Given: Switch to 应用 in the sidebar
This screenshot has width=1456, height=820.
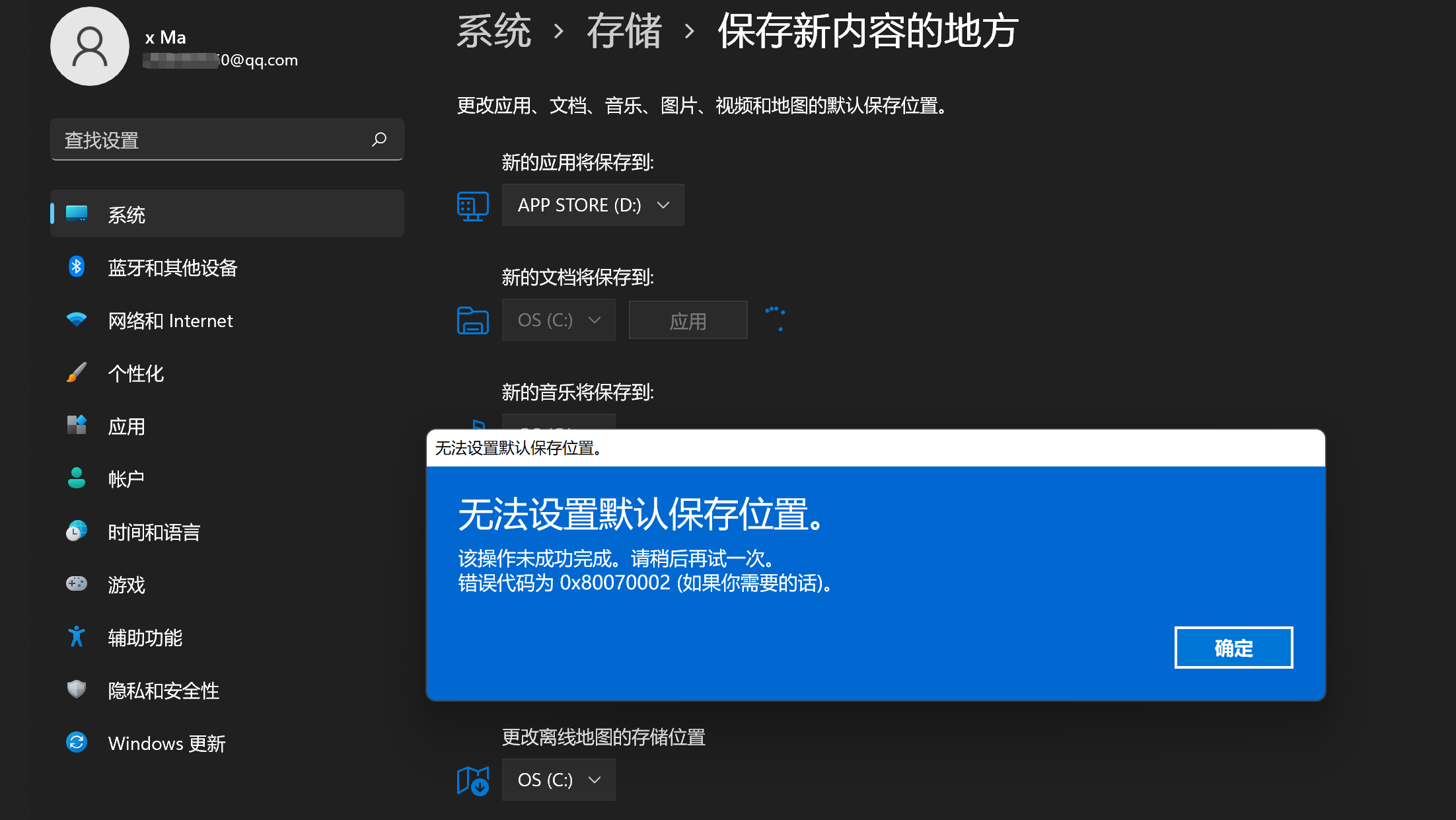Looking at the screenshot, I should pyautogui.click(x=77, y=426).
